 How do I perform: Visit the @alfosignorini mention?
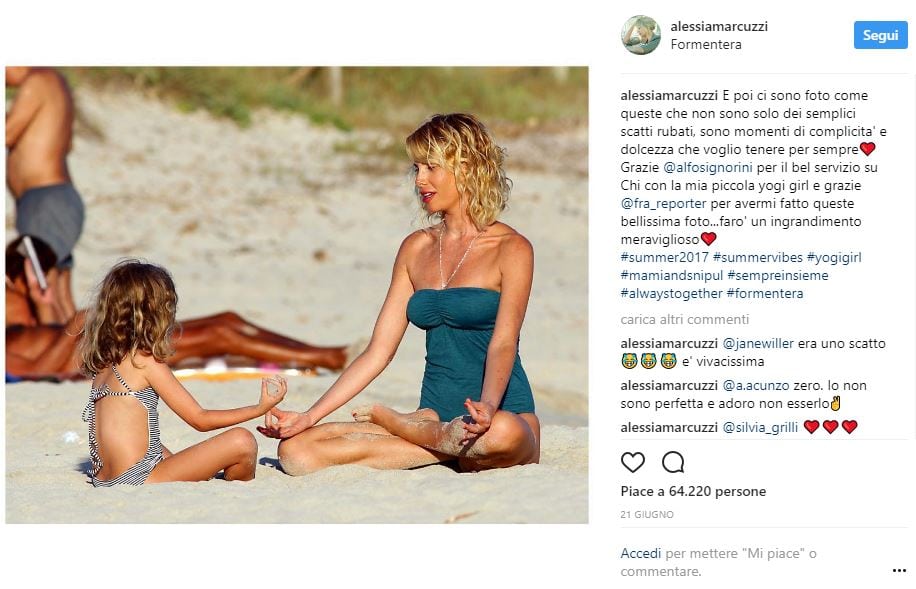coord(707,168)
